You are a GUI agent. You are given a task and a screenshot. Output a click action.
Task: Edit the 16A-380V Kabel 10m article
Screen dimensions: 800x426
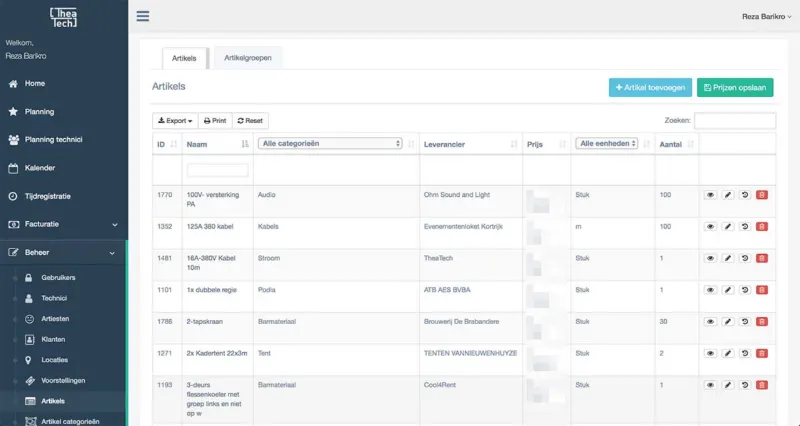[728, 258]
